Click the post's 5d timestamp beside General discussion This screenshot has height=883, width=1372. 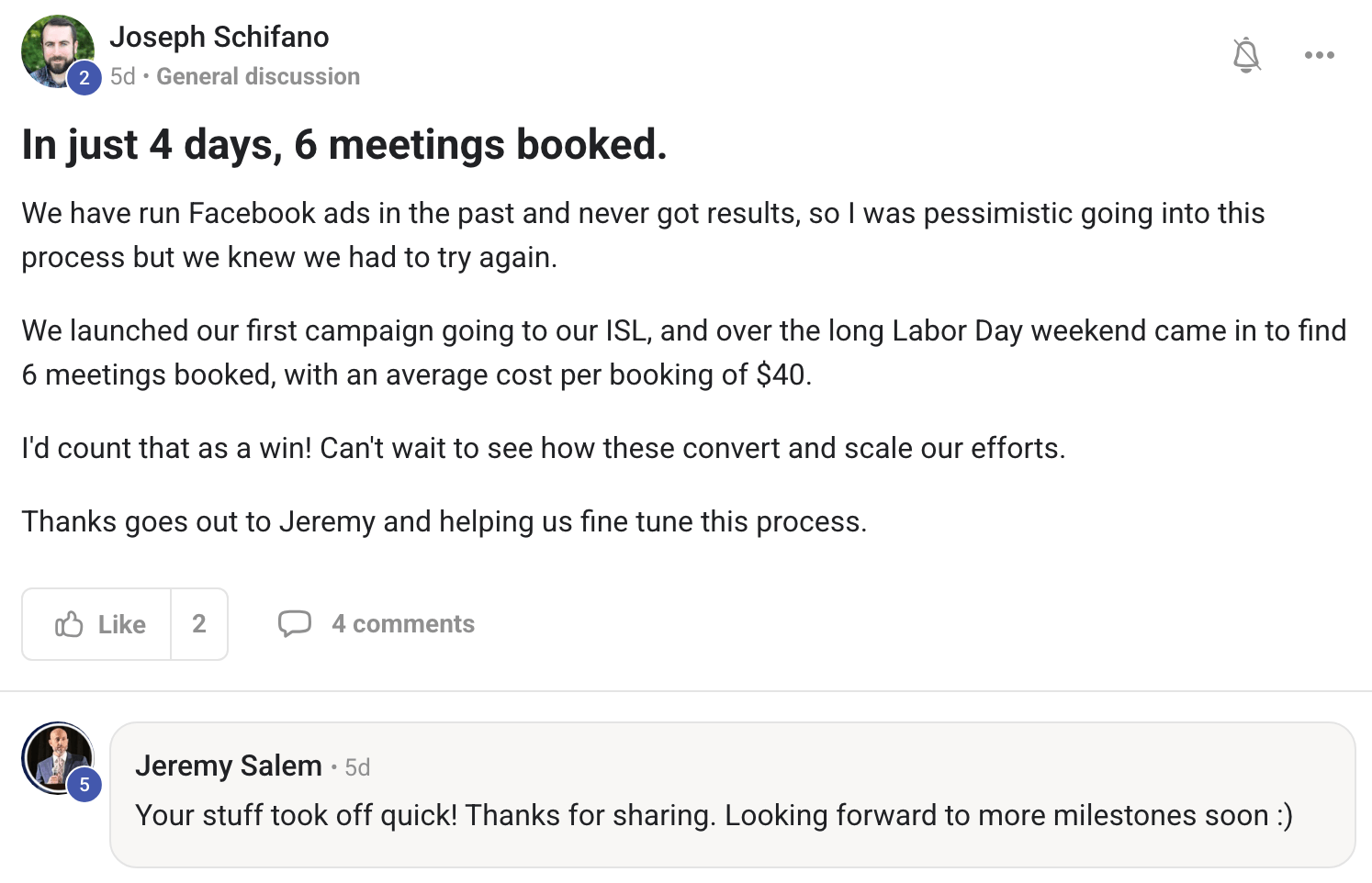(x=122, y=76)
